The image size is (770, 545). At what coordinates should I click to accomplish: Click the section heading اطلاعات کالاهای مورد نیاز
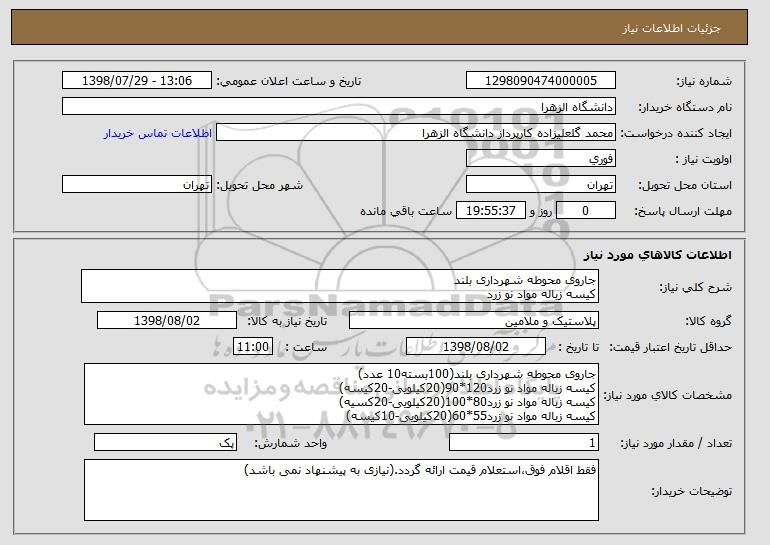658,255
